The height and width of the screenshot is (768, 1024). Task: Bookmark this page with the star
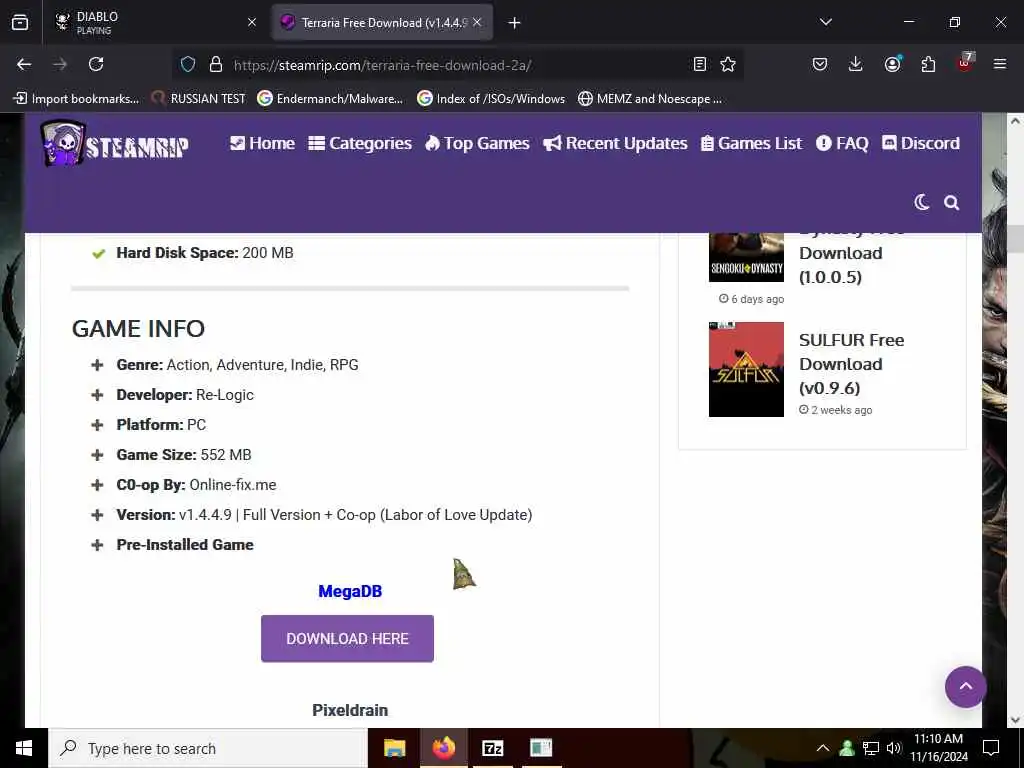pyautogui.click(x=728, y=64)
